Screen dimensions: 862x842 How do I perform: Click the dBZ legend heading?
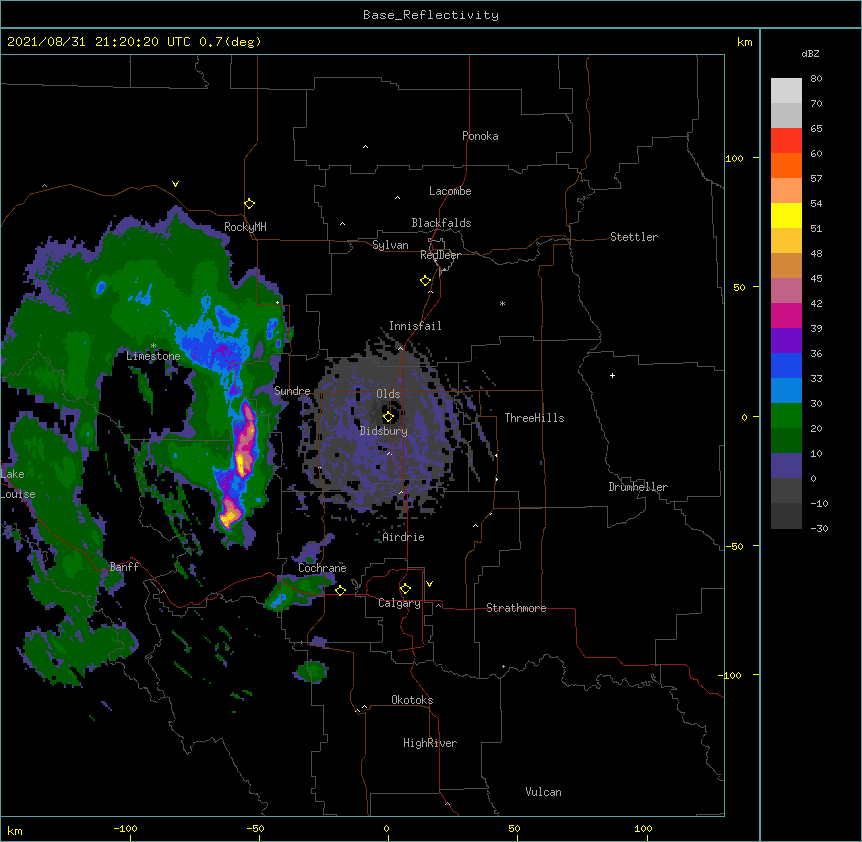point(810,54)
